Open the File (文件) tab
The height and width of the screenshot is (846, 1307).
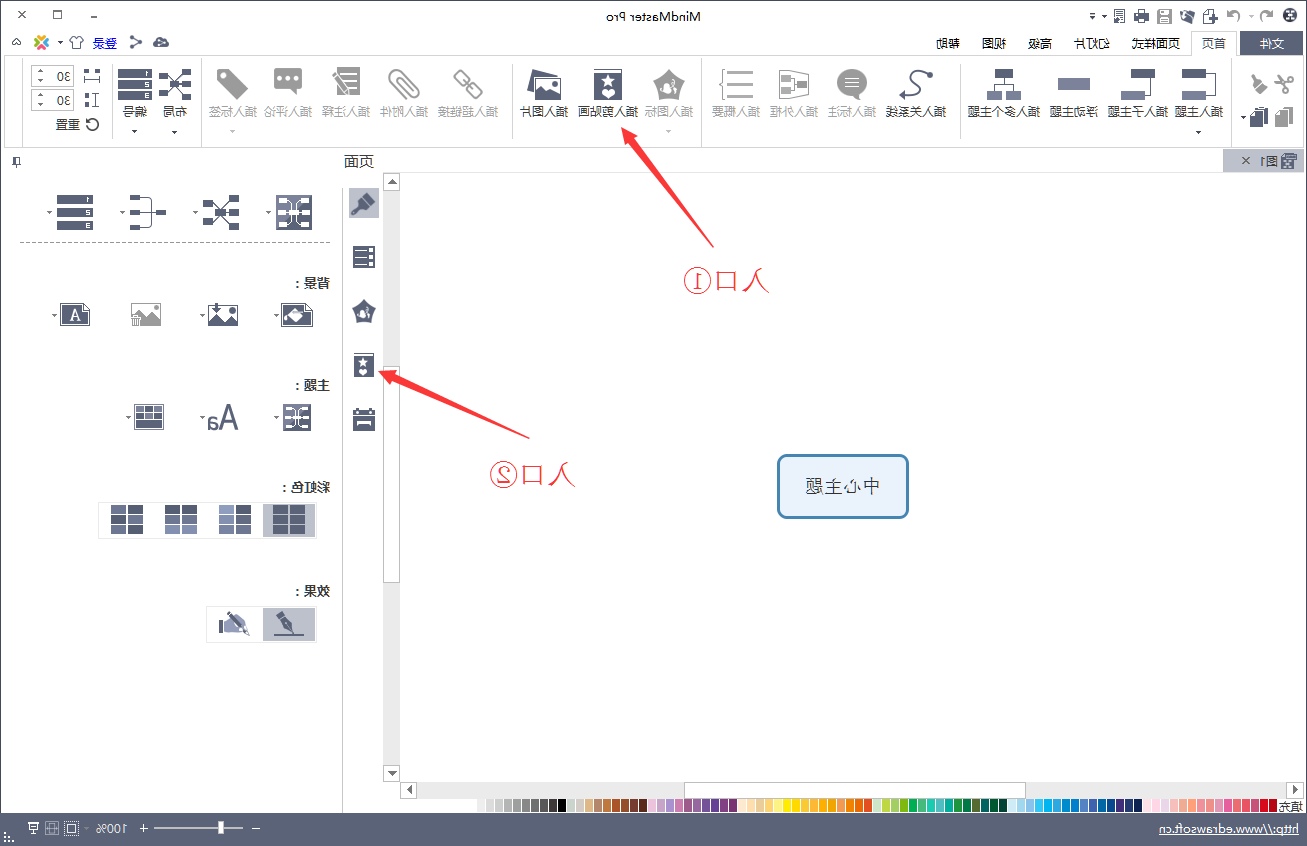click(1271, 43)
